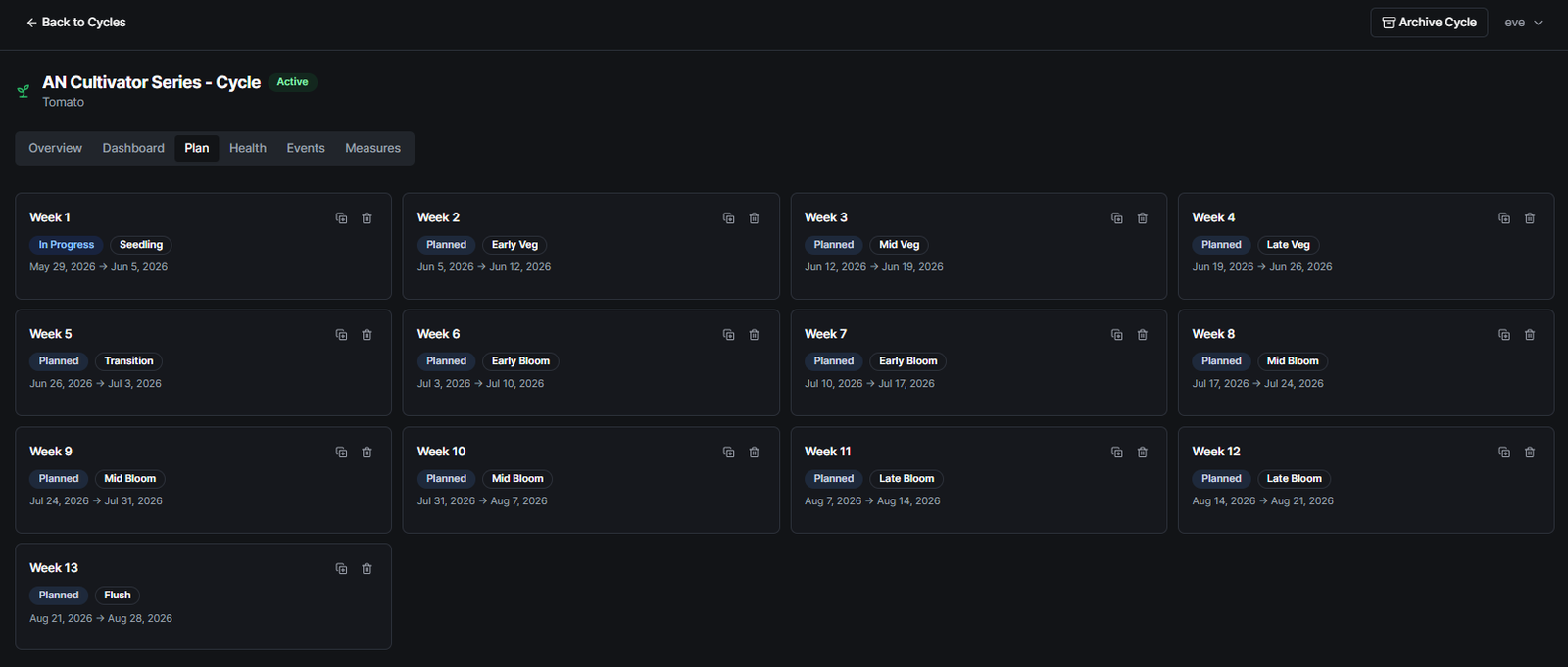The width and height of the screenshot is (1568, 667).
Task: Click the Mid Veg stage tag
Action: coord(899,245)
